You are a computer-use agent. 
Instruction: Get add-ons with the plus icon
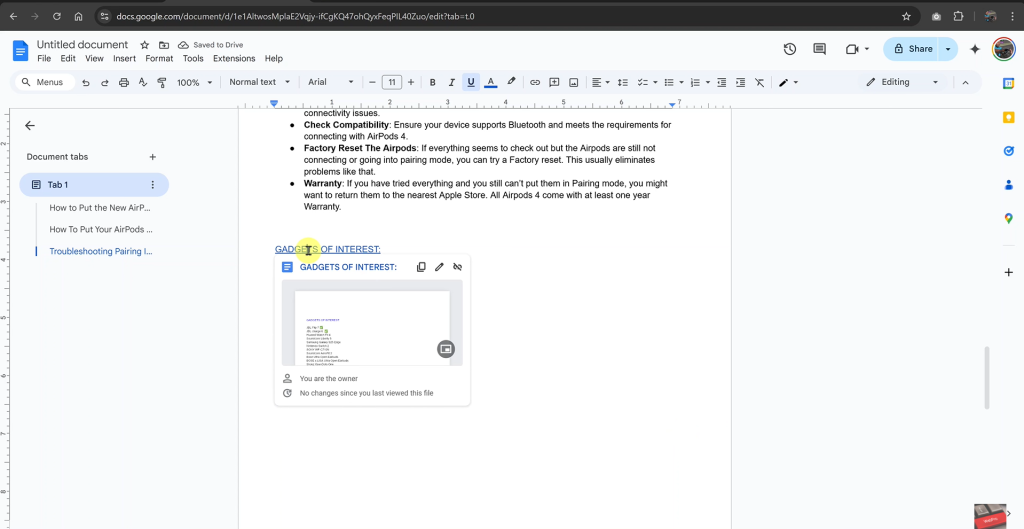(1008, 272)
